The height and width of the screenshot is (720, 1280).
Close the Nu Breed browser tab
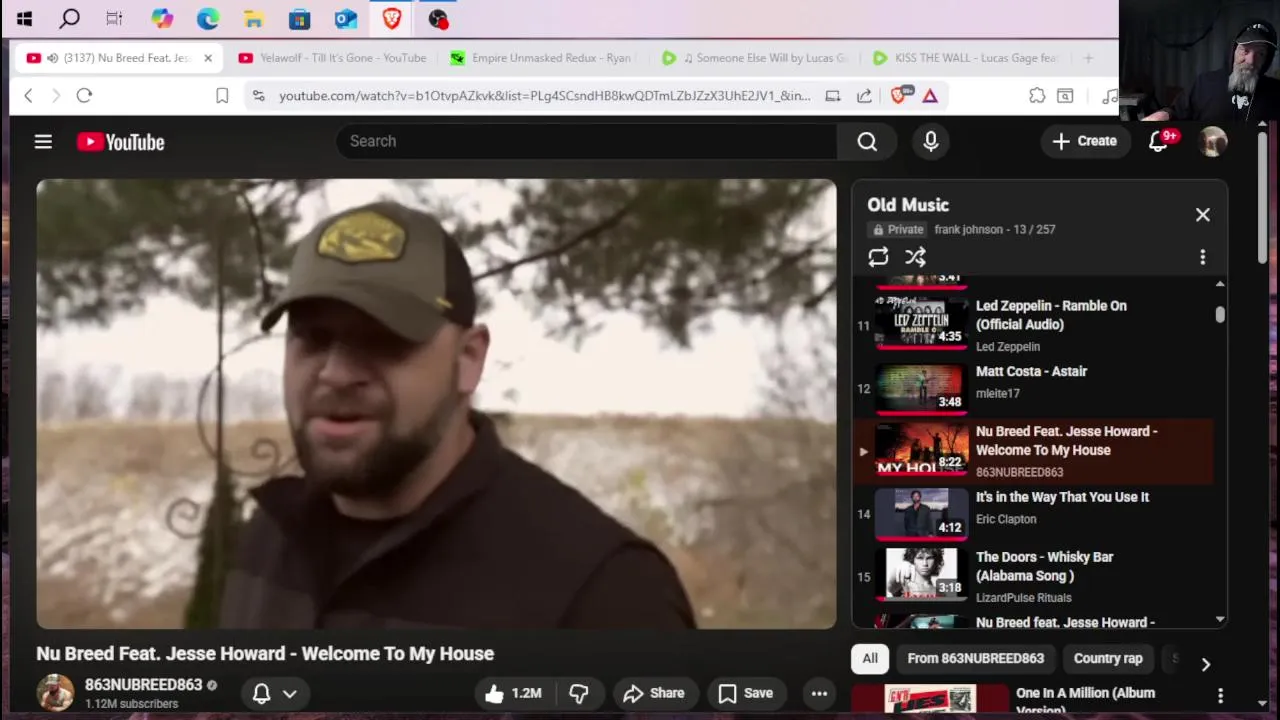coord(208,58)
